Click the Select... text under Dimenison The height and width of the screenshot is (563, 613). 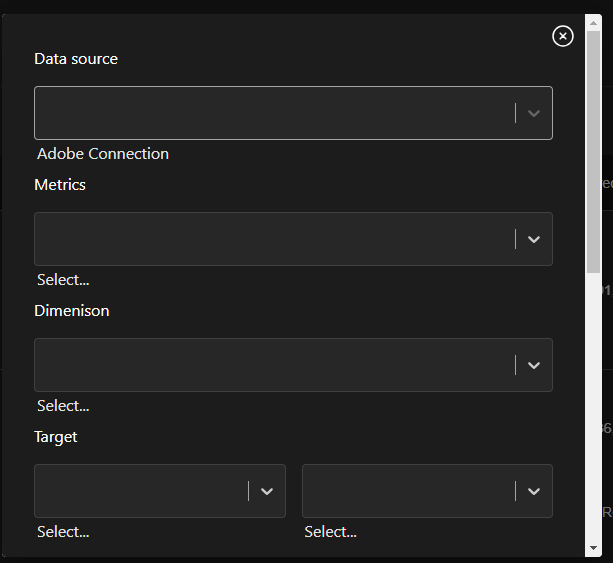(x=63, y=406)
